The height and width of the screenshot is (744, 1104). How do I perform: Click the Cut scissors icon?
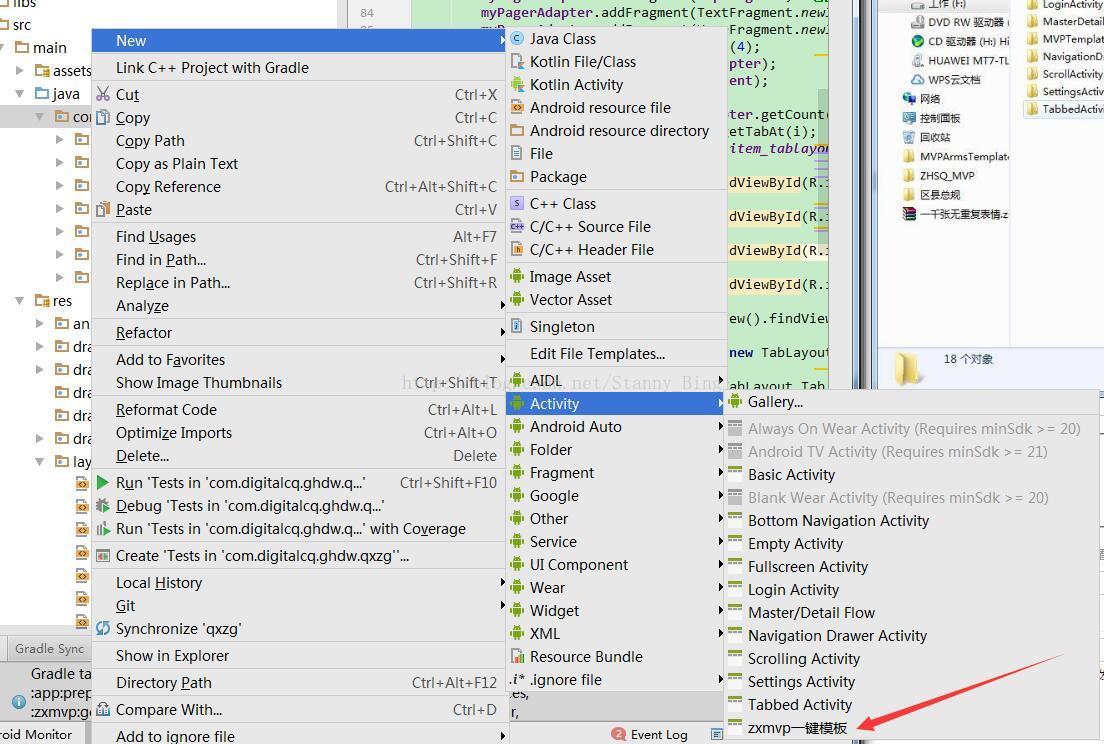tap(103, 94)
